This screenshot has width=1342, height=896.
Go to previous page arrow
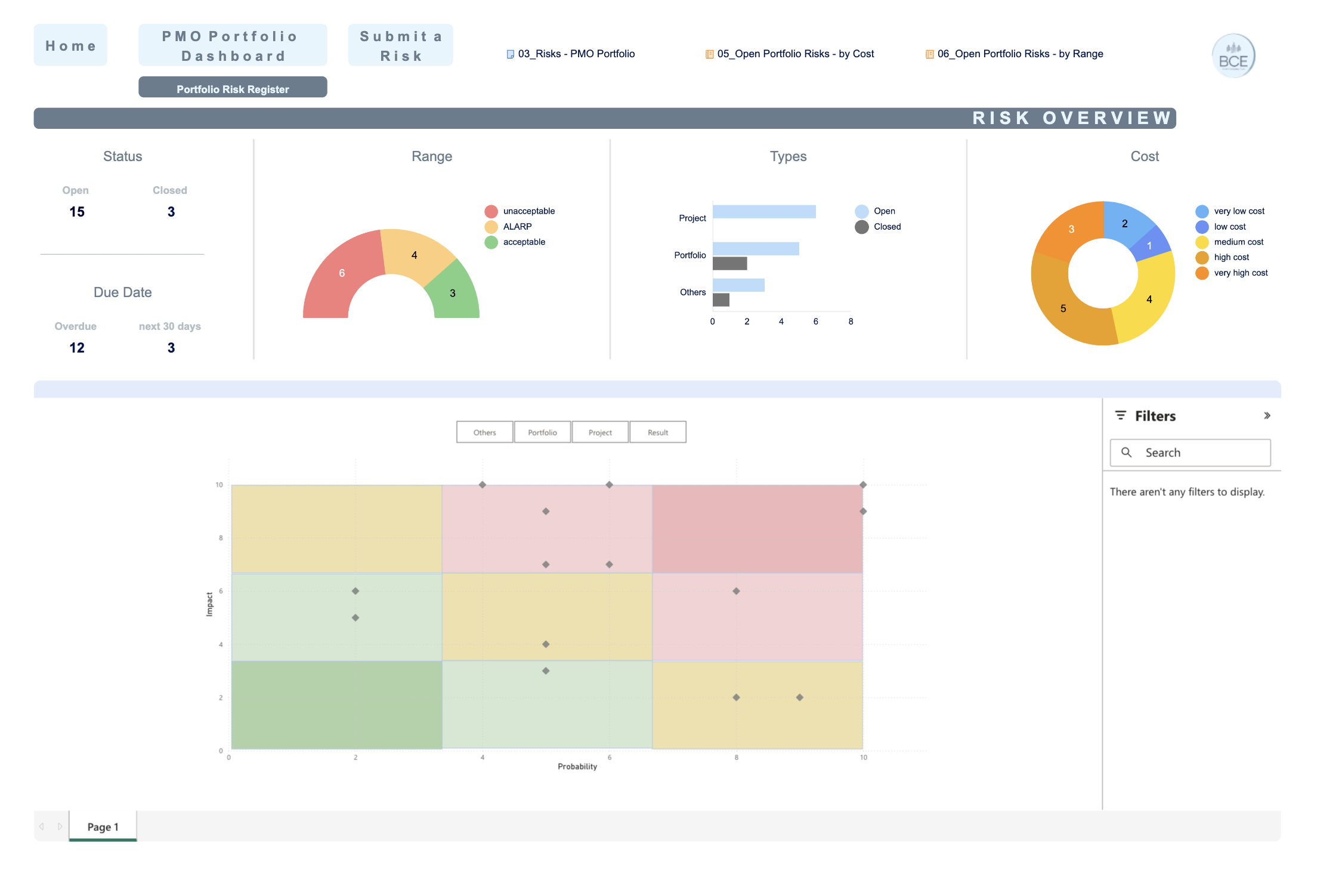coord(42,827)
